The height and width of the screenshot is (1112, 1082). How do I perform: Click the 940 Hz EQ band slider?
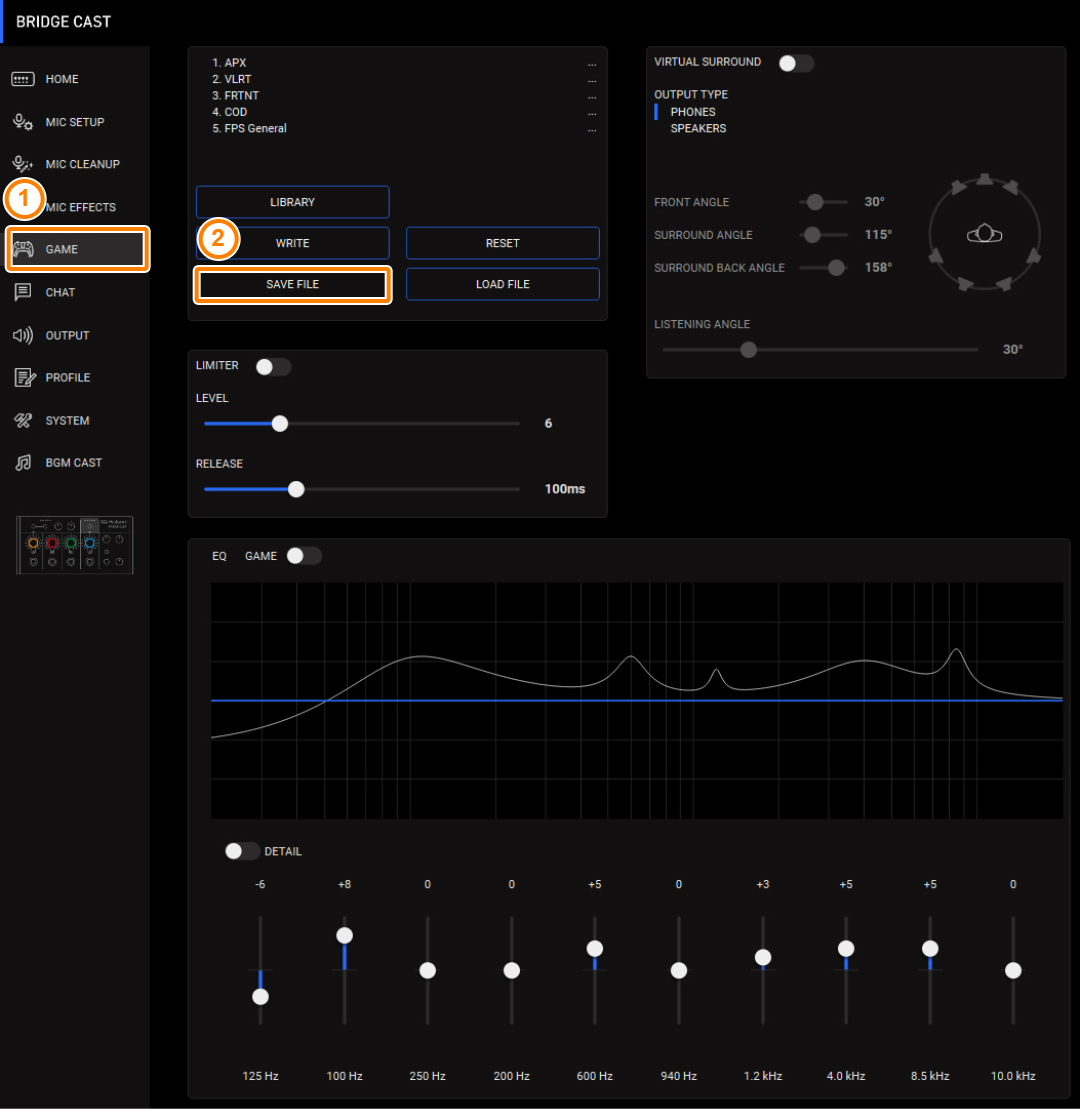[x=679, y=971]
